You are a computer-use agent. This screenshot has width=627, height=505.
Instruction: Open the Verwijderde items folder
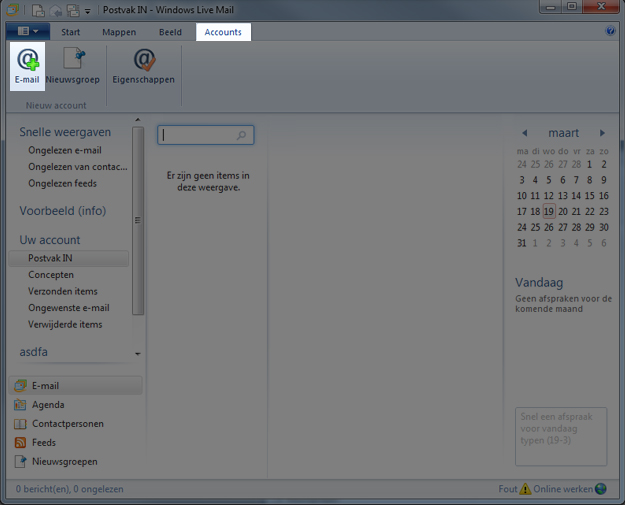pos(65,325)
